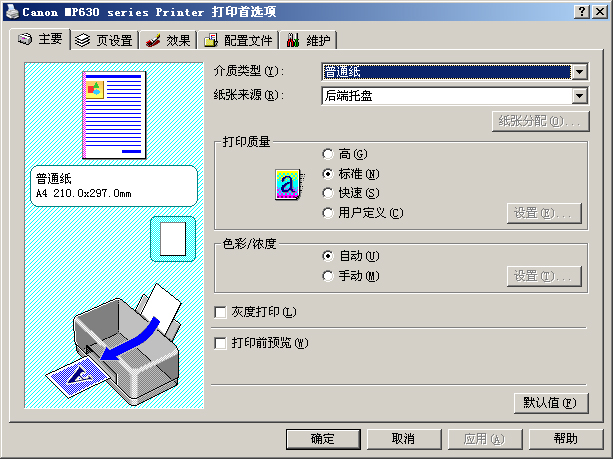Click the 默认值 button
Image resolution: width=613 pixels, height=459 pixels.
coord(551,403)
